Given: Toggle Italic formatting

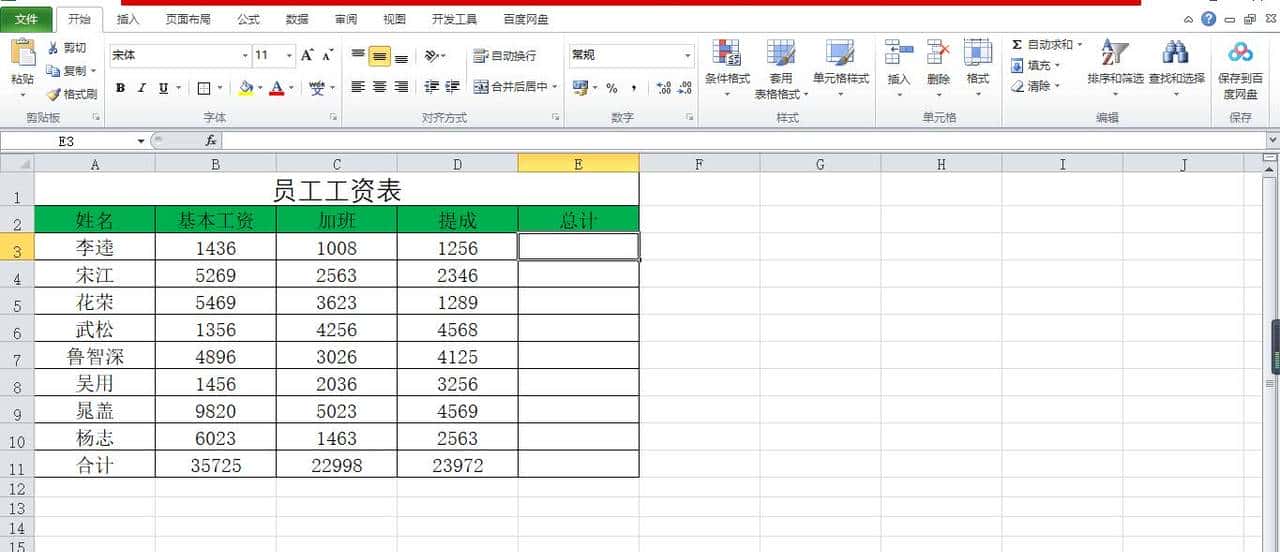Looking at the screenshot, I should point(142,88).
